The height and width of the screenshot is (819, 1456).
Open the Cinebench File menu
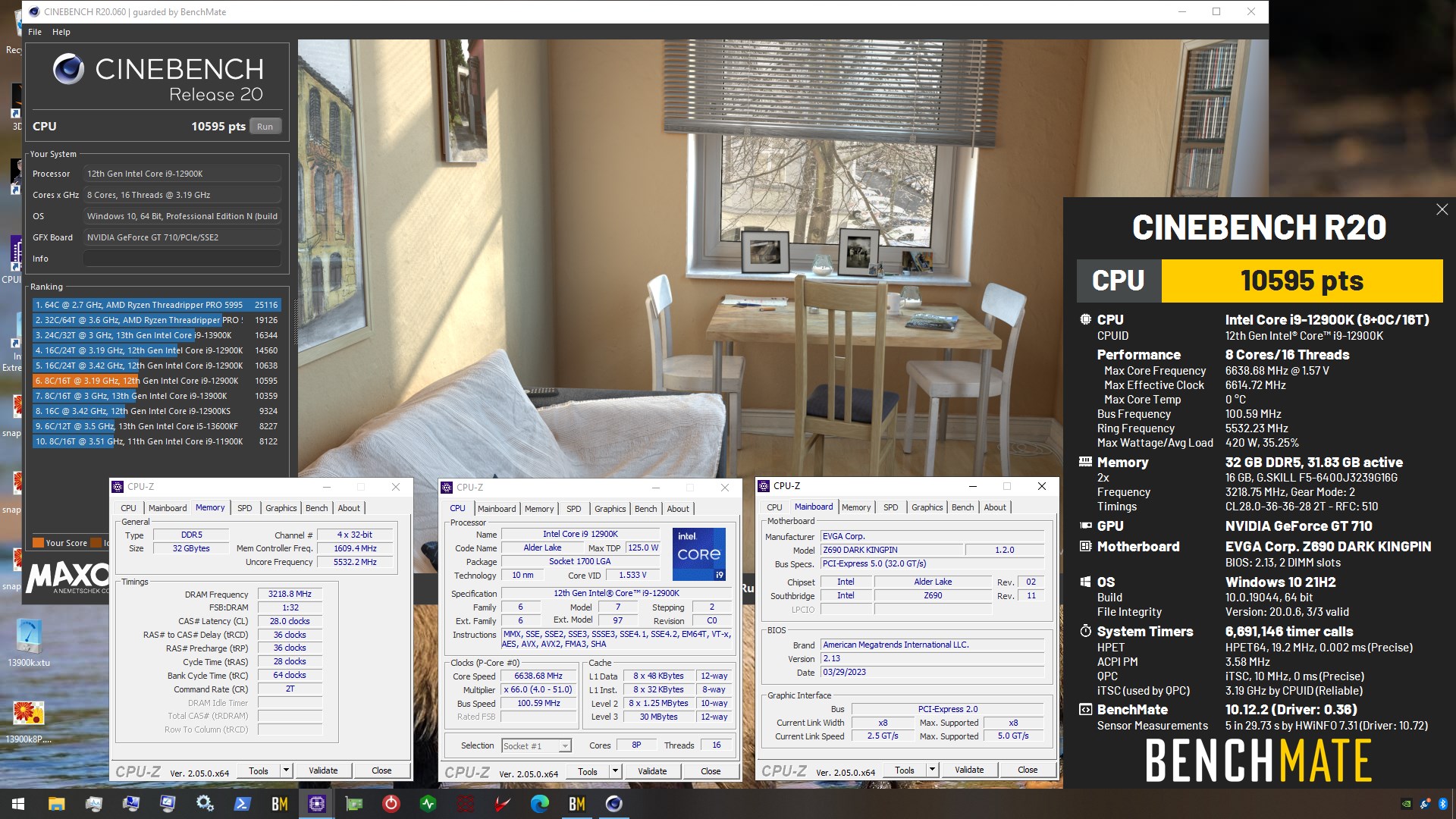(35, 32)
